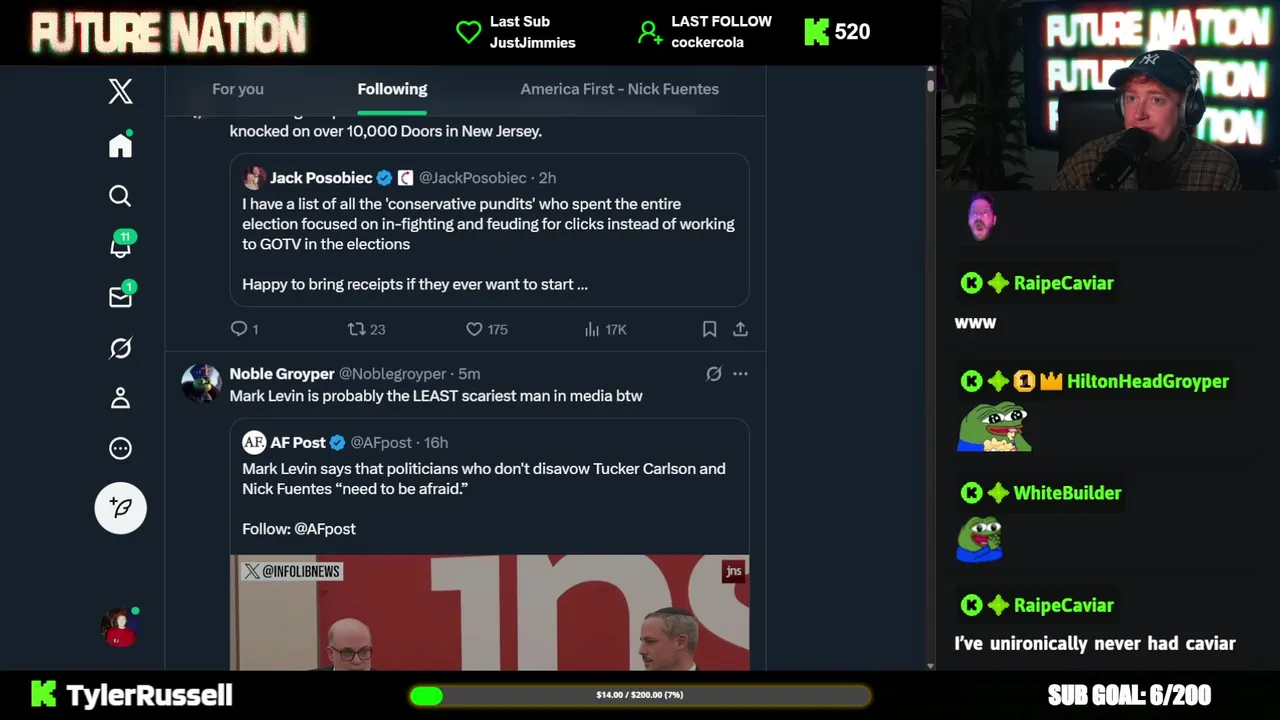Image resolution: width=1280 pixels, height=720 pixels.
Task: Click the AF Post avatar logo
Action: (x=254, y=442)
